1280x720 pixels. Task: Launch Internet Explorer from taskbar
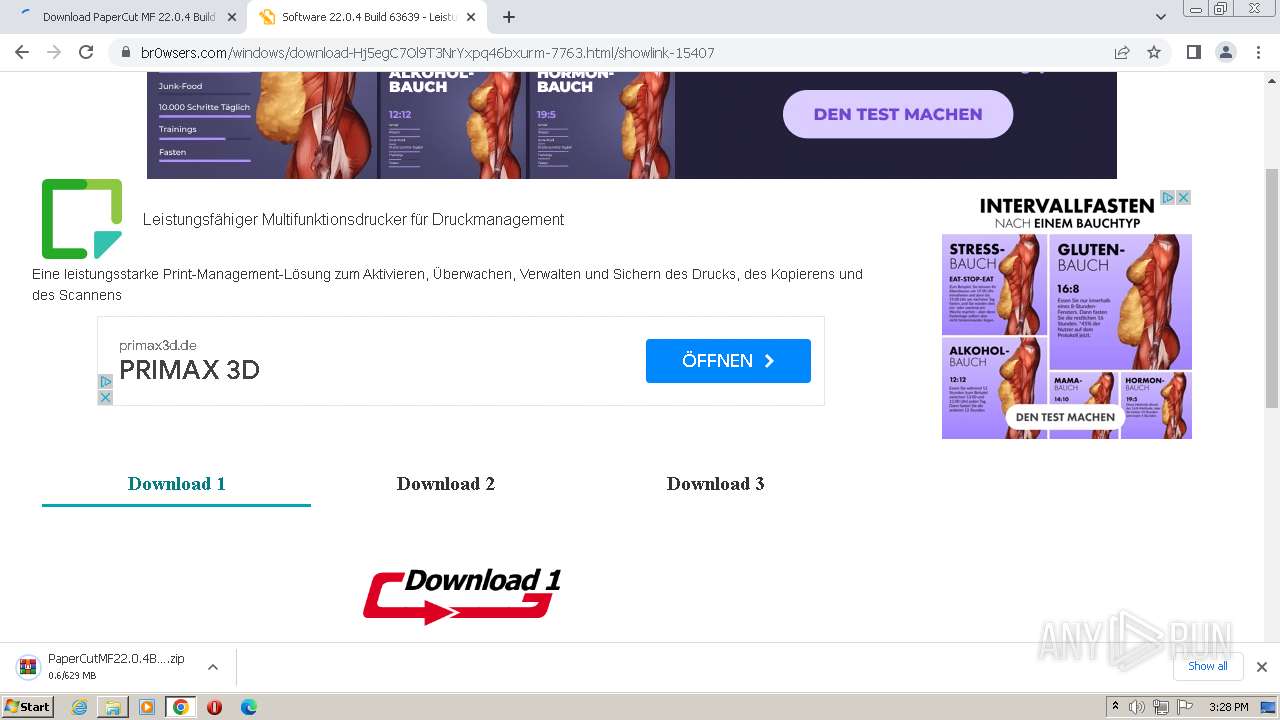click(80, 707)
